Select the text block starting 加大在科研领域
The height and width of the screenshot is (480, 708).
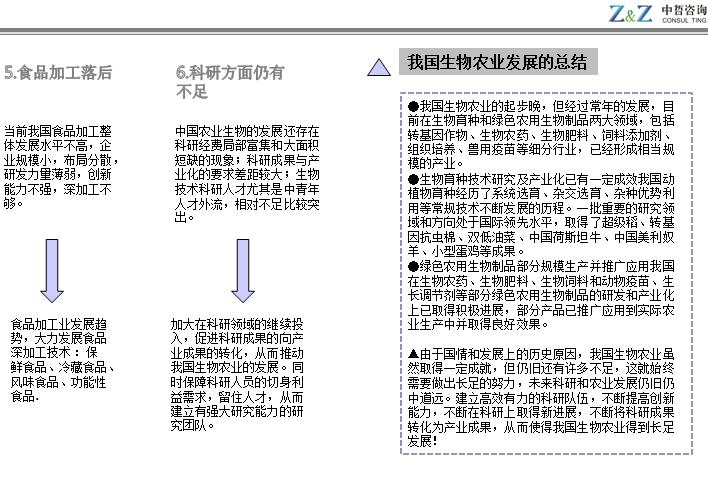(x=238, y=374)
